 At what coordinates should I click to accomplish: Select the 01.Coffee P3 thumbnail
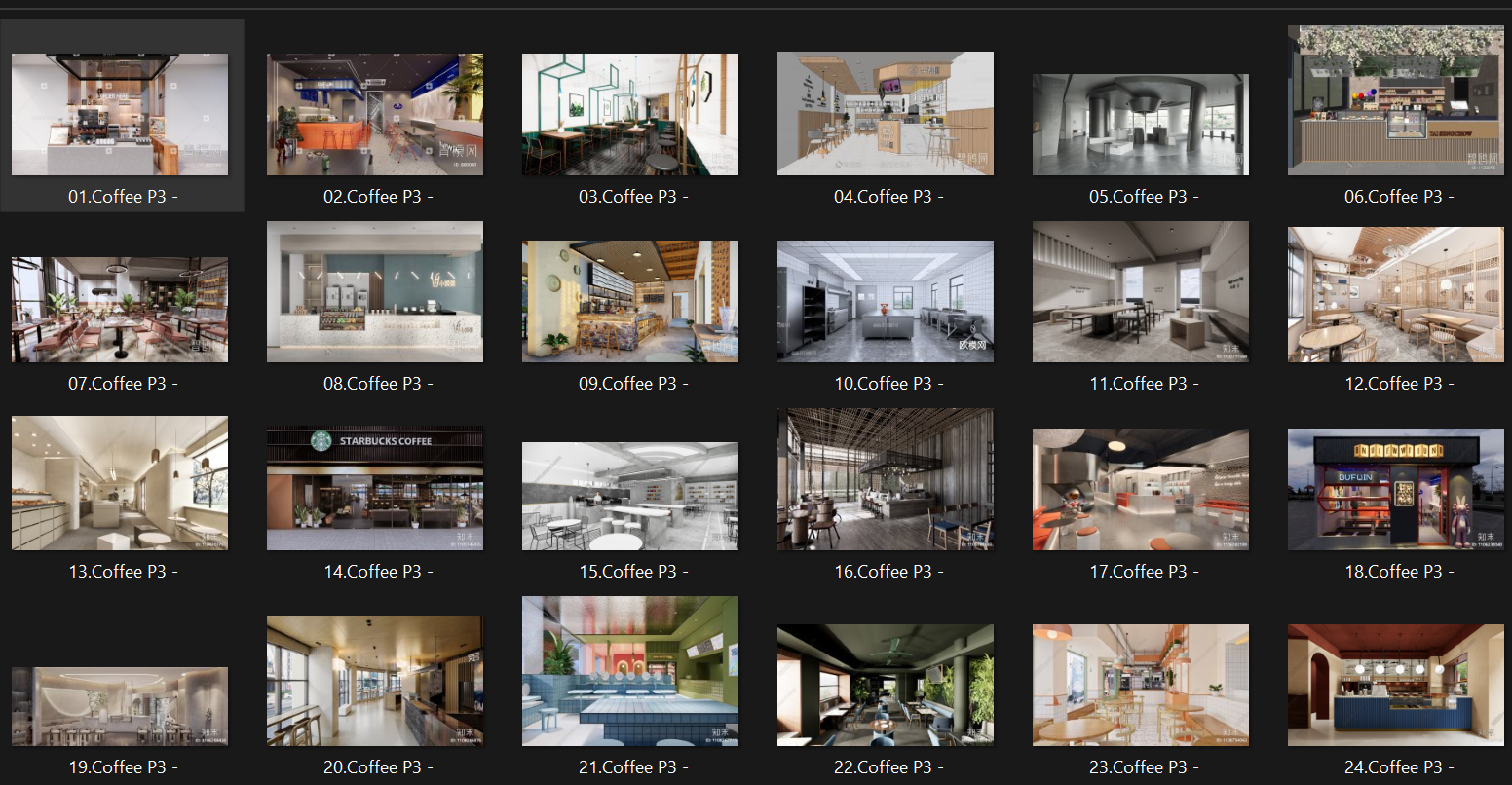[x=120, y=115]
